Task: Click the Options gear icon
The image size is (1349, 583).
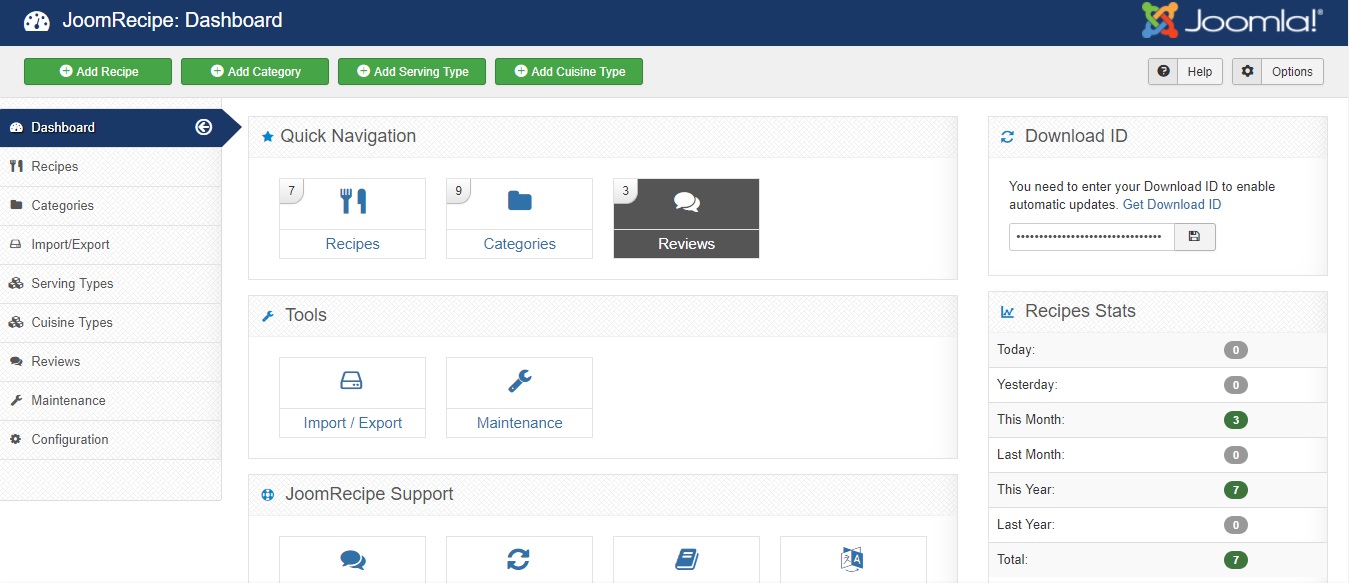Action: [1247, 72]
